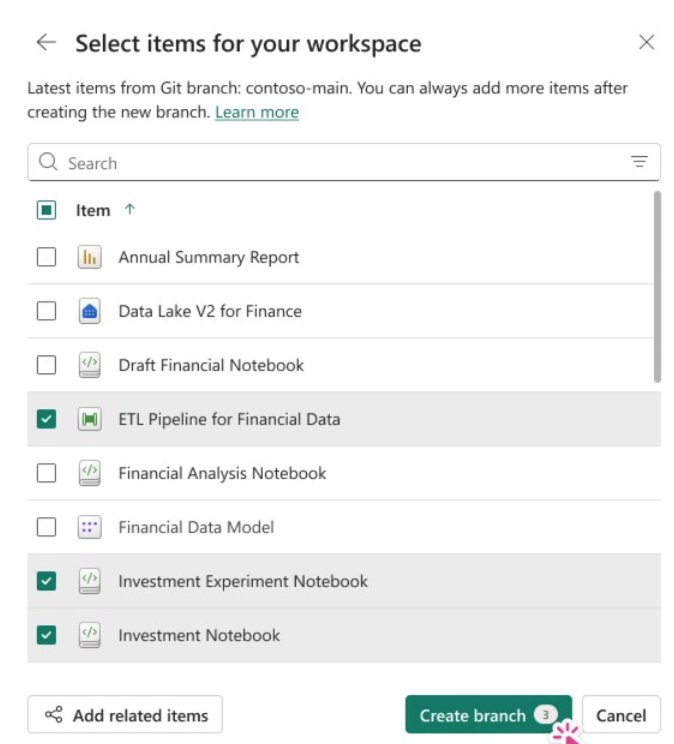Viewport: 674px width, 744px height.
Task: Click the Investment Experiment Notebook icon
Action: click(90, 581)
